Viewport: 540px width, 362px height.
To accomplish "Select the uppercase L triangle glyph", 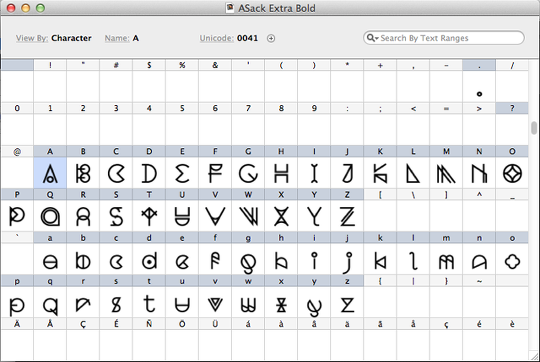I will click(413, 173).
